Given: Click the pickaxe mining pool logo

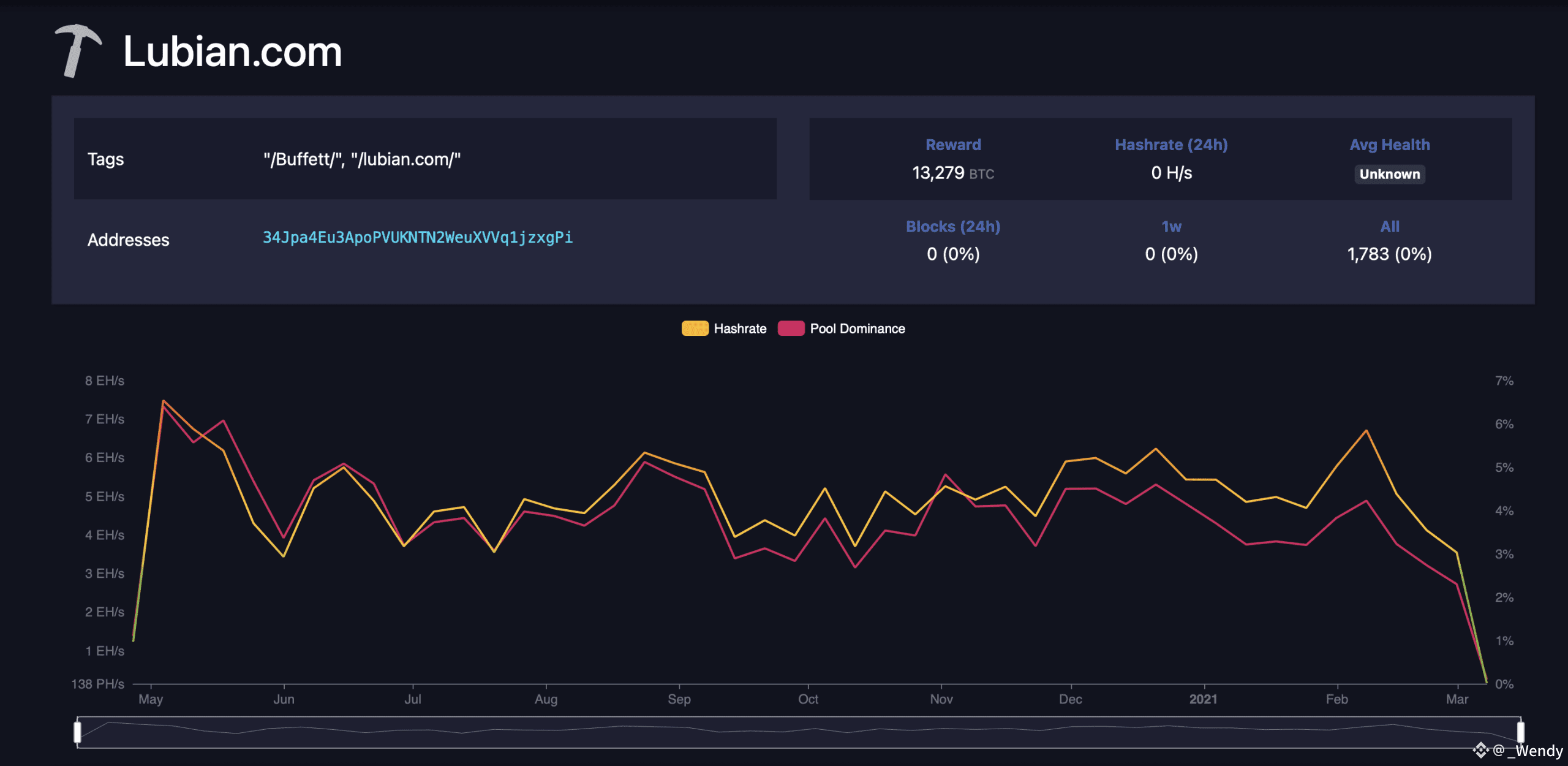Looking at the screenshot, I should click(x=77, y=50).
